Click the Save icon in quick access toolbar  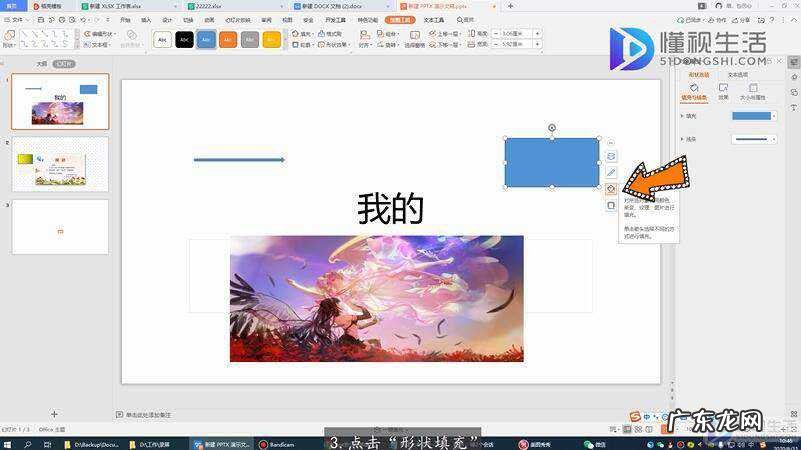(x=41, y=20)
